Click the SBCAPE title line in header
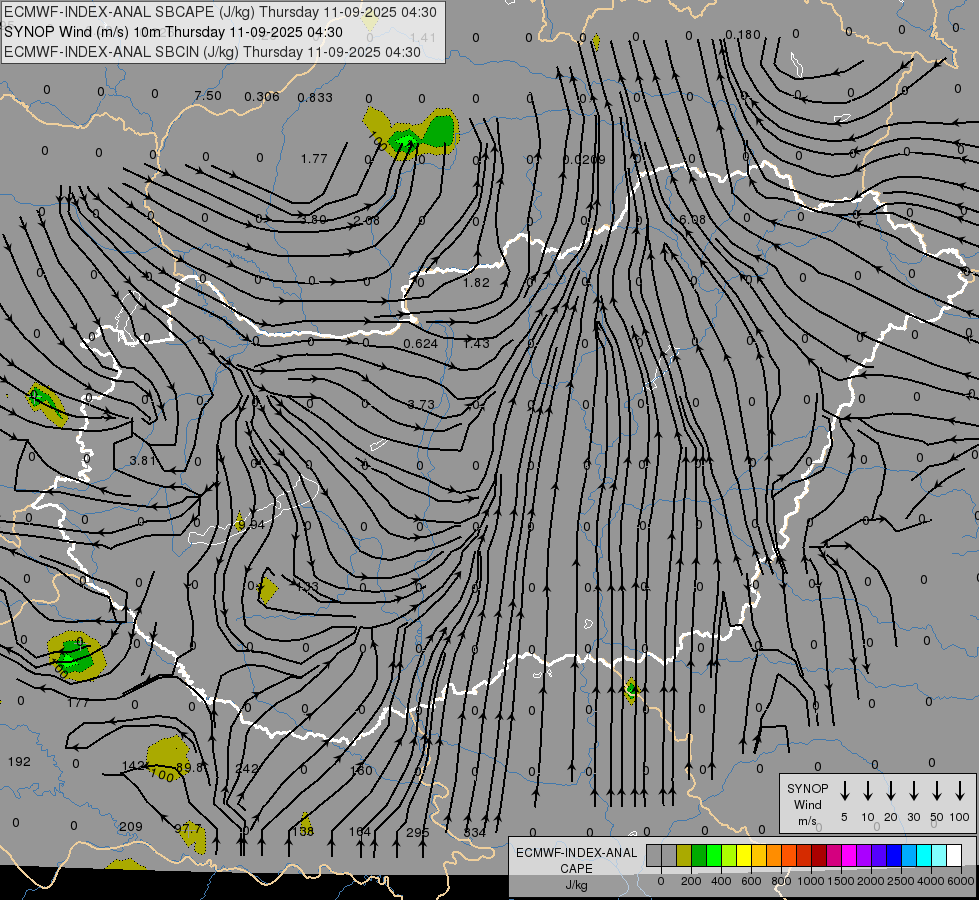 tap(220, 12)
